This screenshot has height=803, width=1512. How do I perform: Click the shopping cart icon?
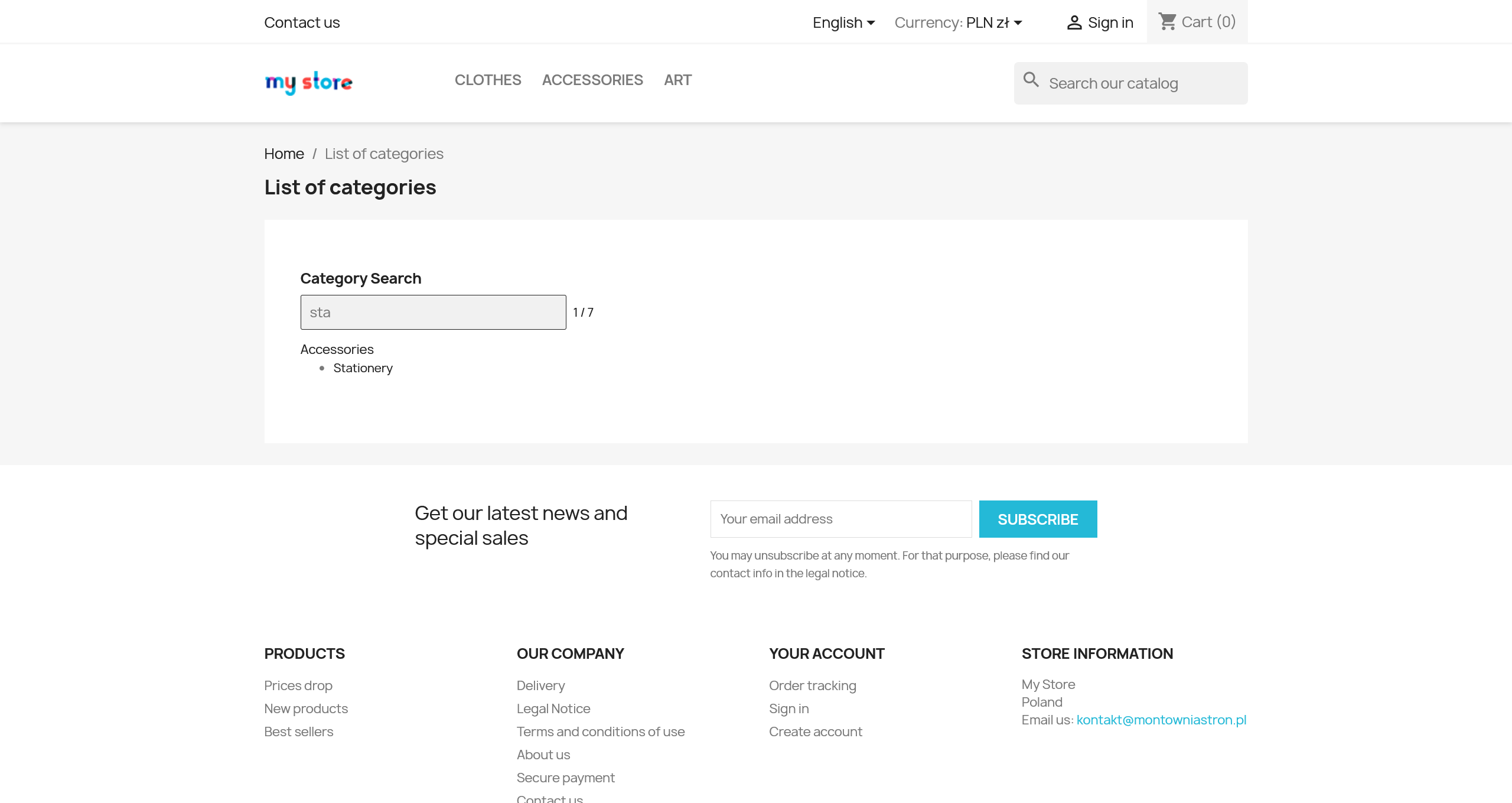point(1167,21)
